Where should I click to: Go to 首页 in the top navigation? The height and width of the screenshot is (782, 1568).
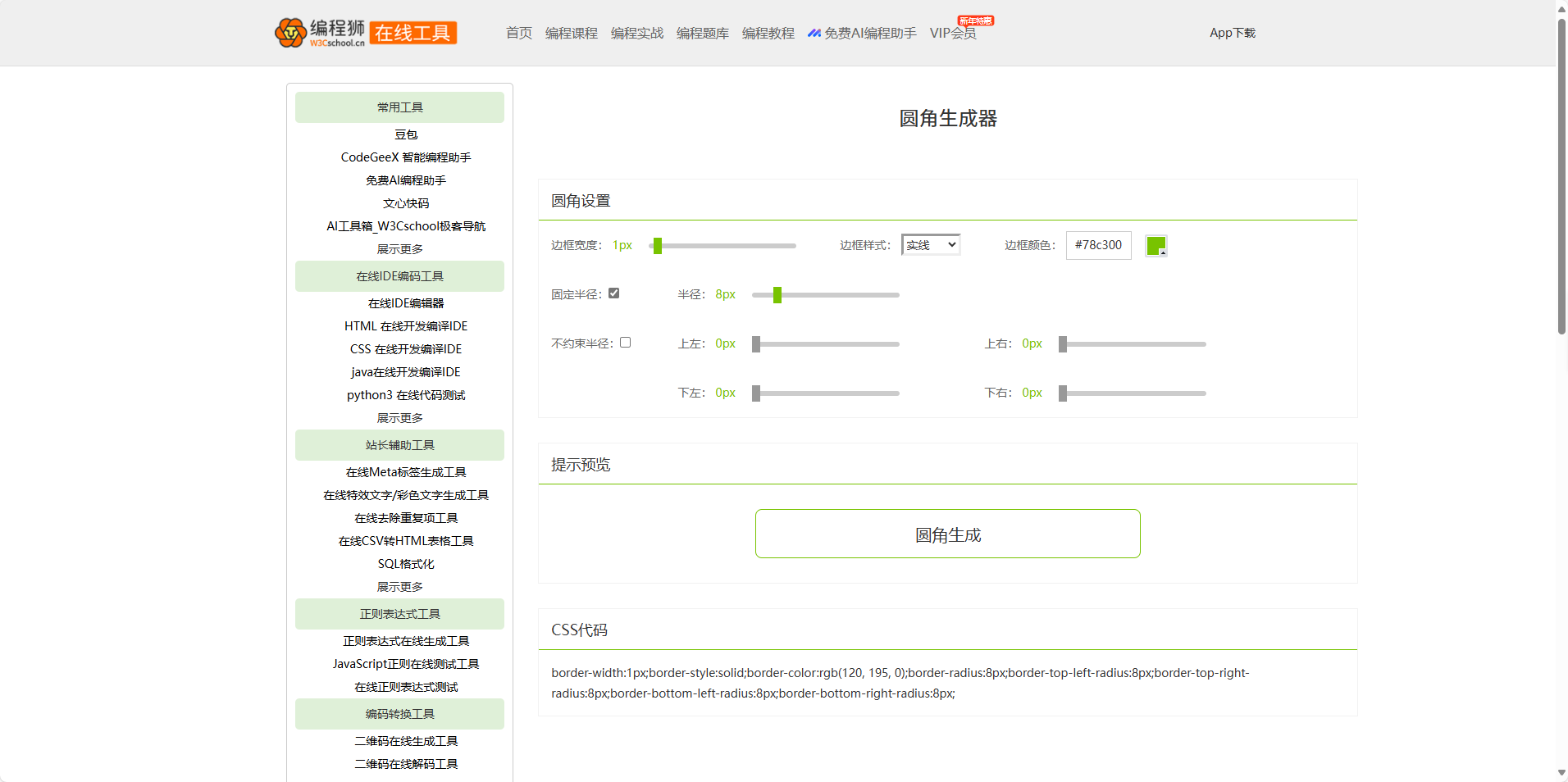[x=519, y=33]
